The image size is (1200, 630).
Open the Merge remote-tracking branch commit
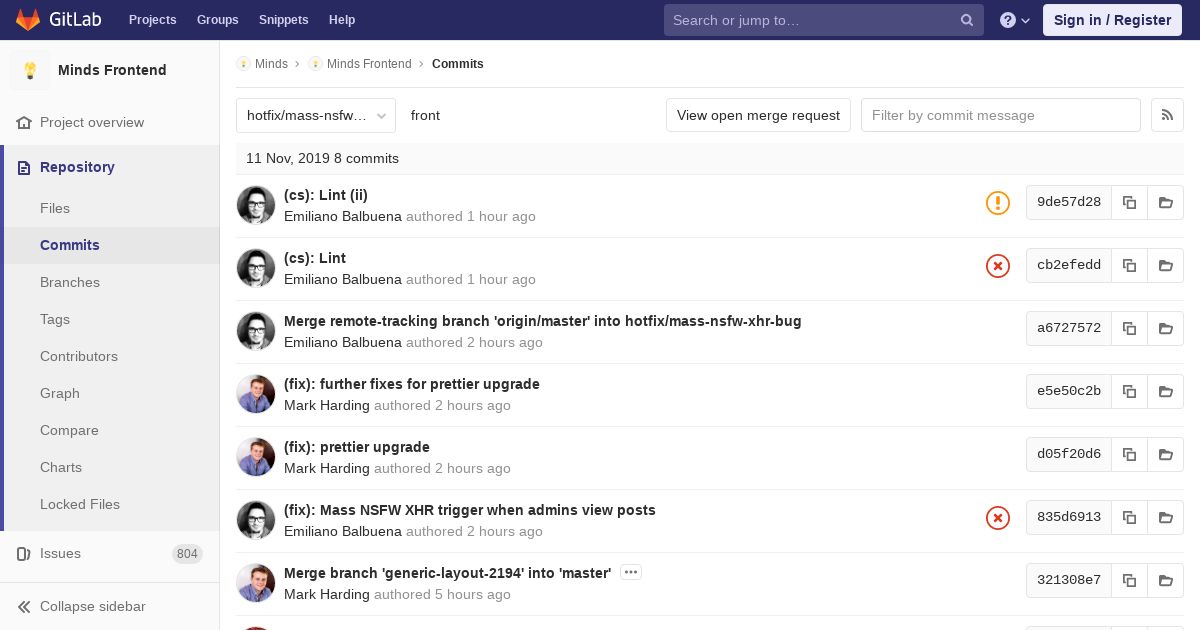(543, 321)
